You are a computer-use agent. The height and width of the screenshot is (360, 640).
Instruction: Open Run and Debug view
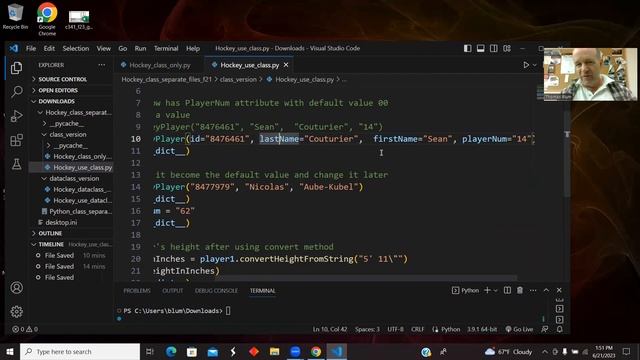pyautogui.click(x=16, y=116)
